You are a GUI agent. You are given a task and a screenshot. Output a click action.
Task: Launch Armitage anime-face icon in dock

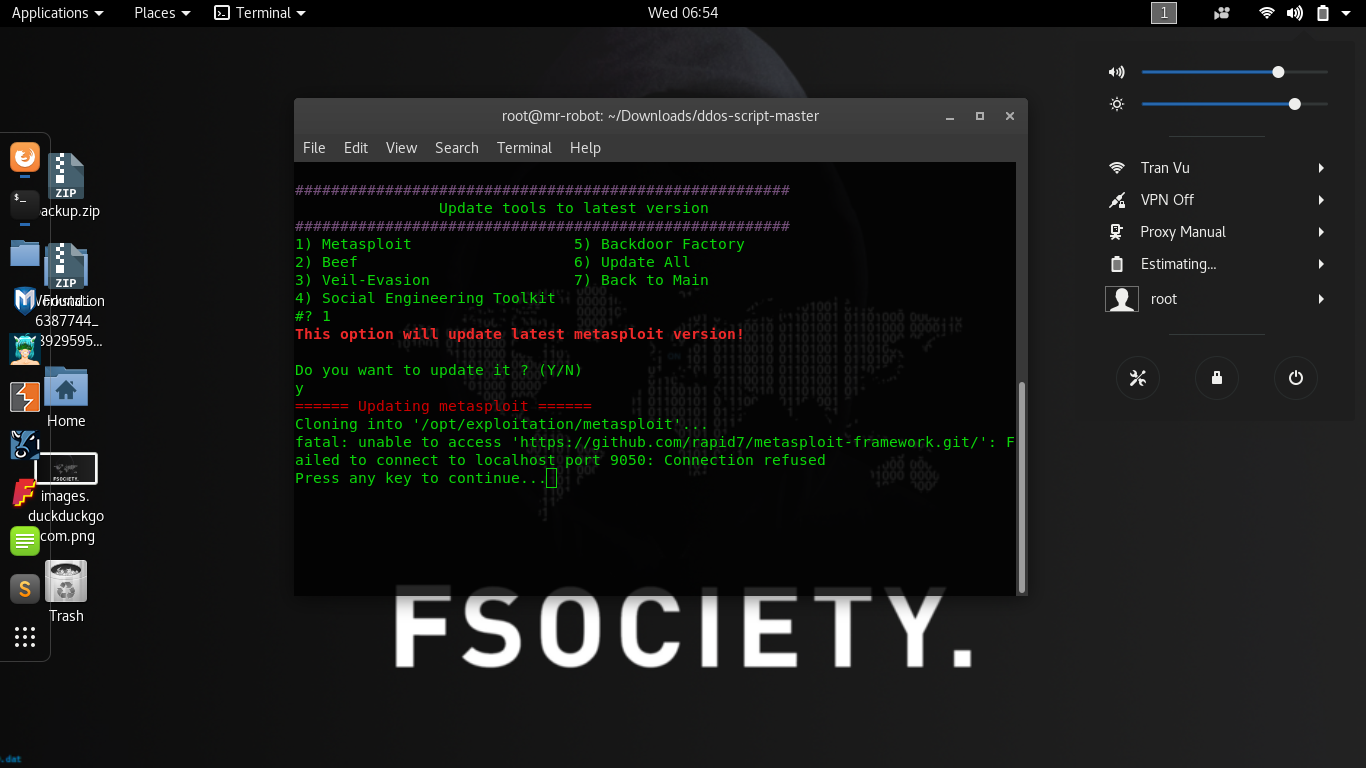click(x=25, y=348)
